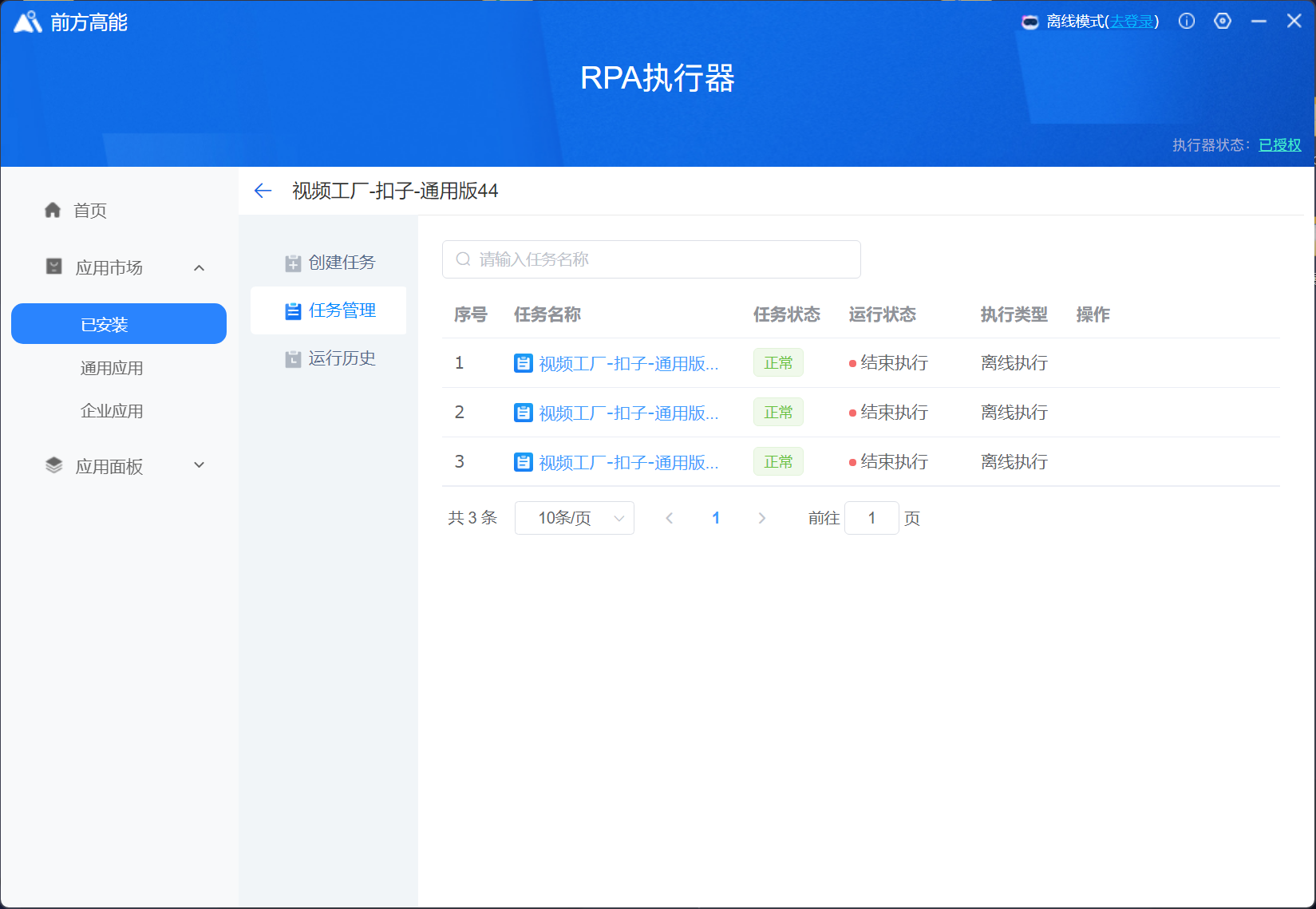Click the back arrow beside 视频工厂-扣子-通用版44
Image resolution: width=1316 pixels, height=909 pixels.
point(263,191)
